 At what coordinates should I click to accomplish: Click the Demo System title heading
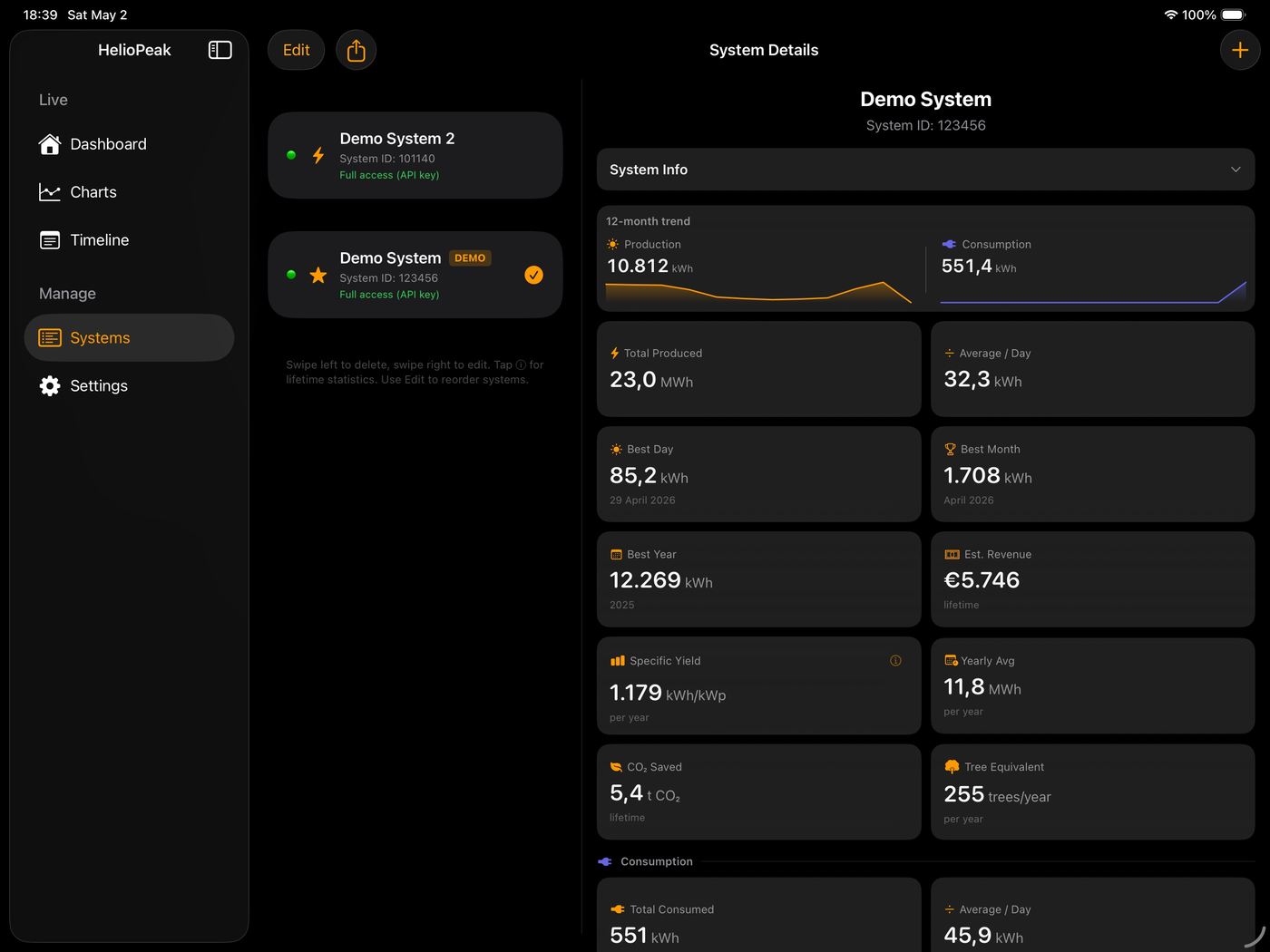(x=925, y=100)
